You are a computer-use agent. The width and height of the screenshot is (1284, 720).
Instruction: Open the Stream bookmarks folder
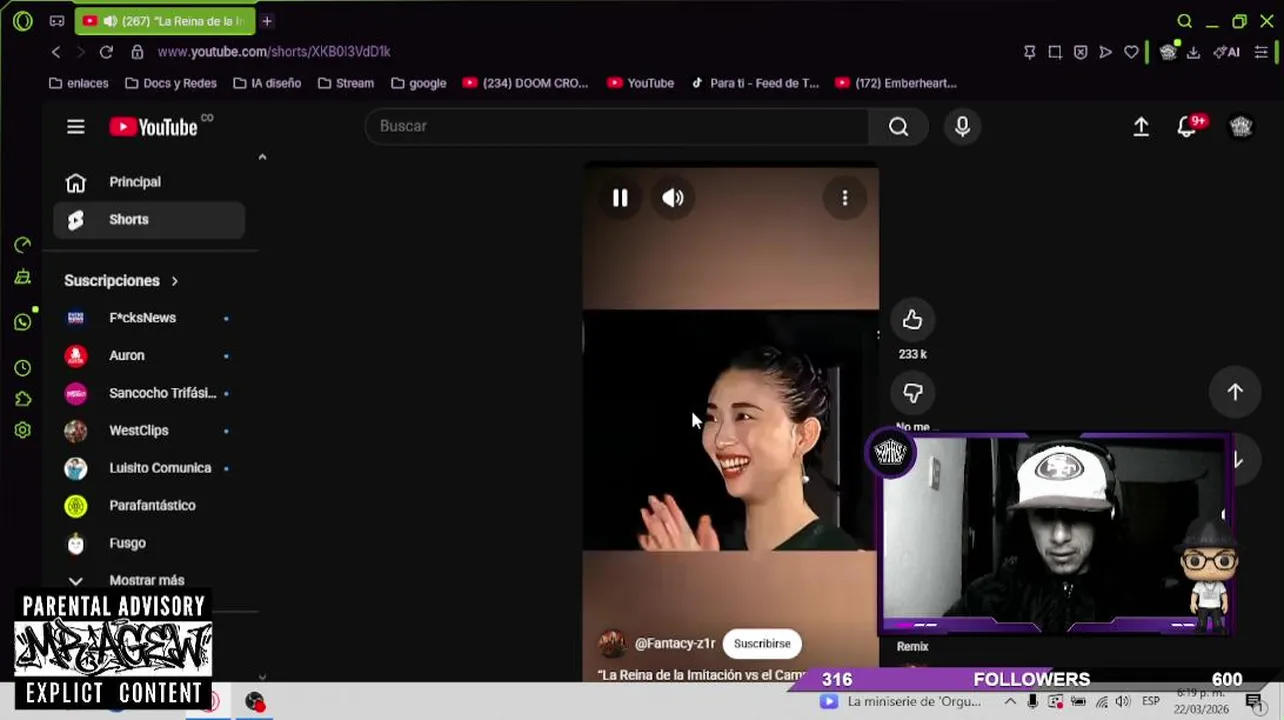click(345, 83)
